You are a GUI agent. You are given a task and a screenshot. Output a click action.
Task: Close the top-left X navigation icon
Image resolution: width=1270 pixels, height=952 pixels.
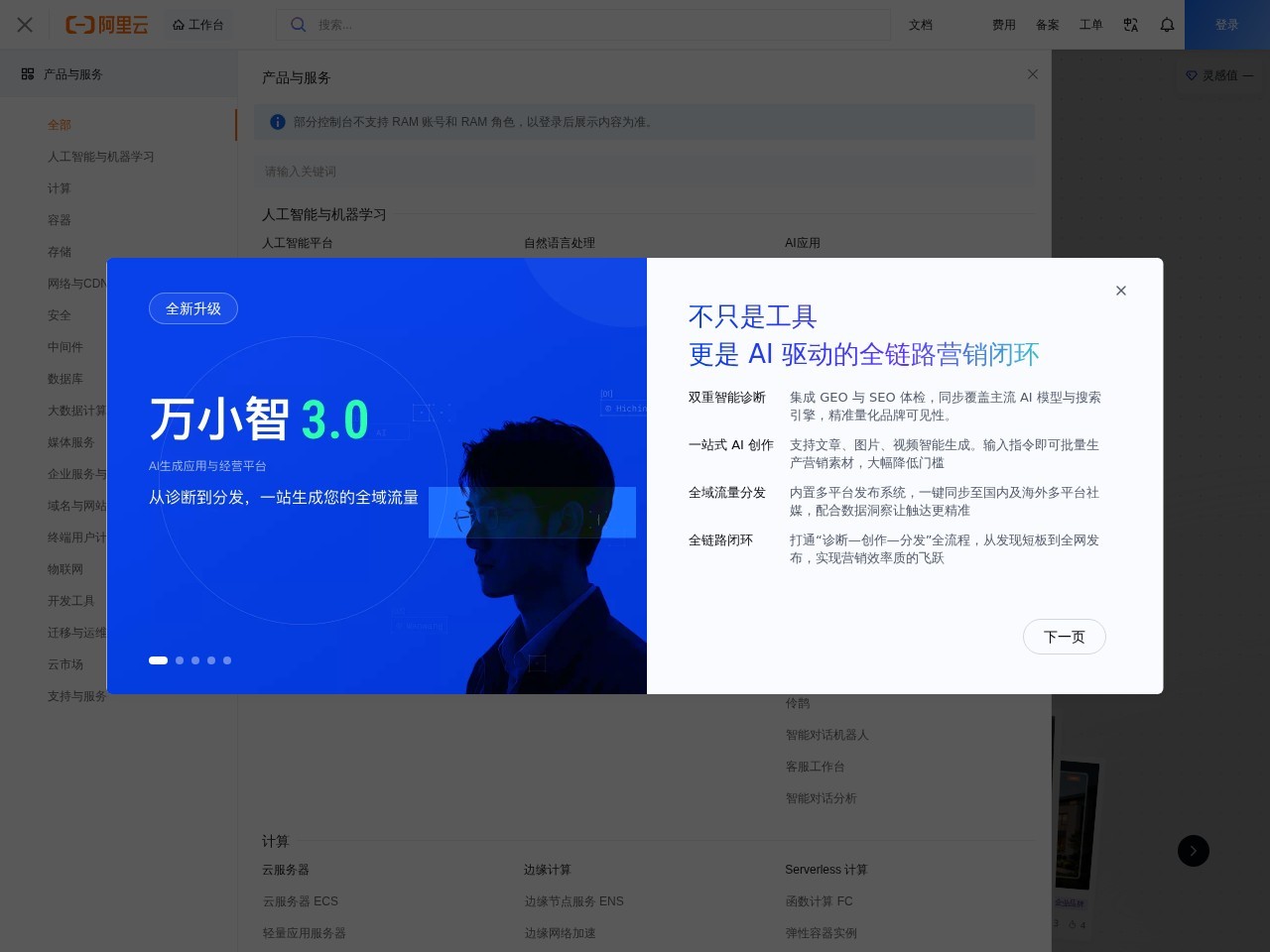(x=25, y=25)
